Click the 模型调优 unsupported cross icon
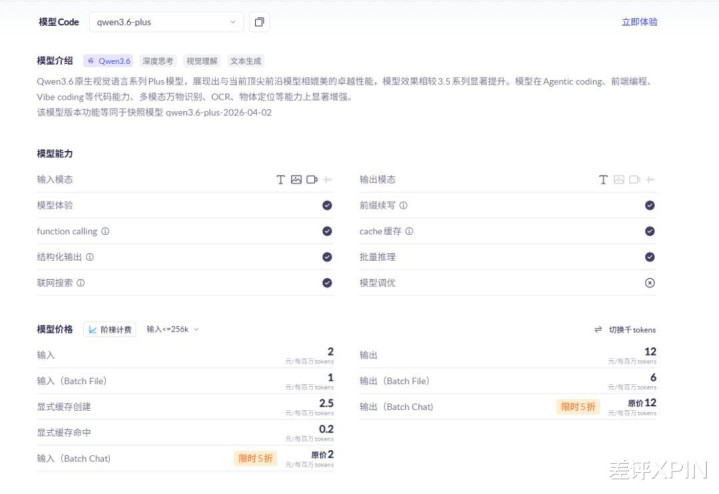Screen dimensions: 719x494 coord(650,283)
